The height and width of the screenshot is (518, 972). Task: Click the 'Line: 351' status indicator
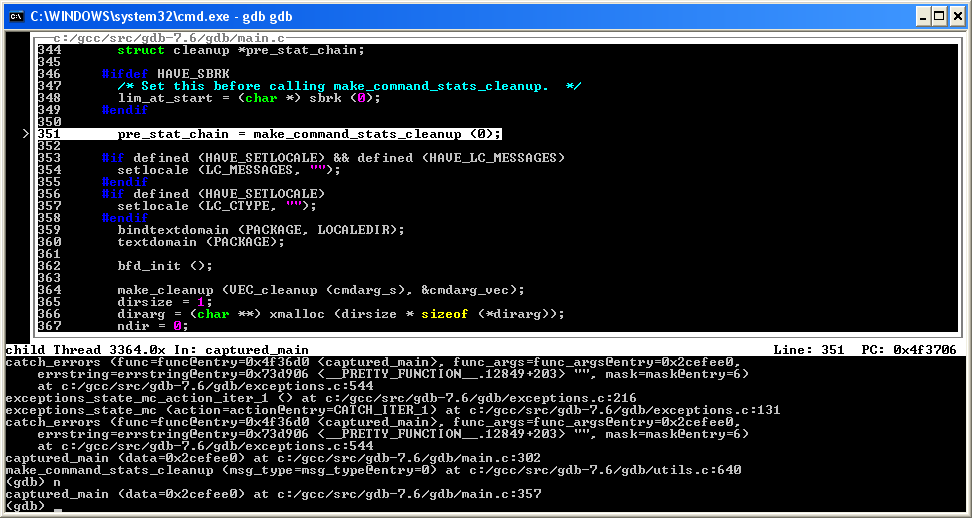click(808, 350)
